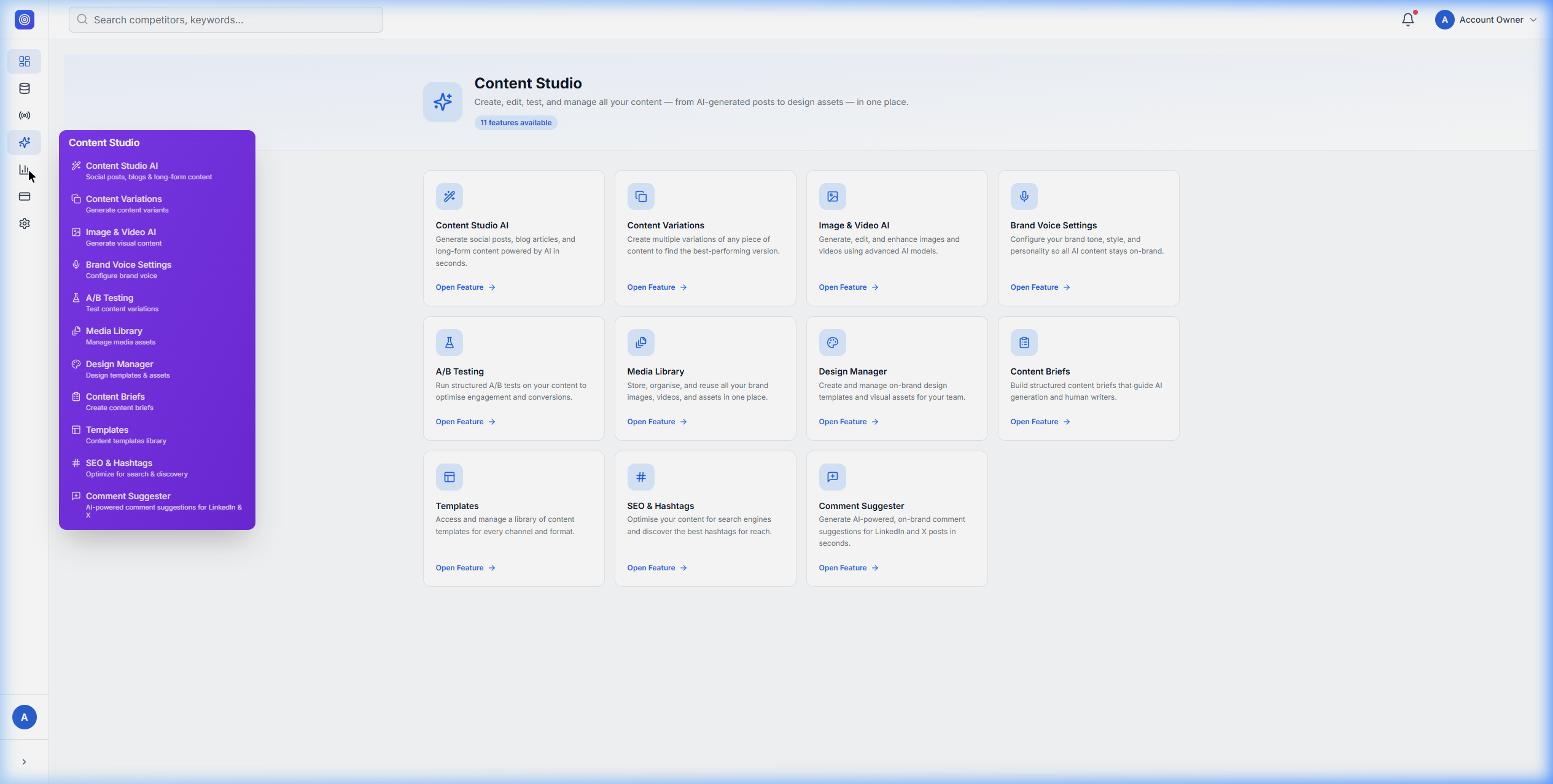The height and width of the screenshot is (784, 1553).
Task: Select A/B Testing in flyout menu
Action: point(157,303)
